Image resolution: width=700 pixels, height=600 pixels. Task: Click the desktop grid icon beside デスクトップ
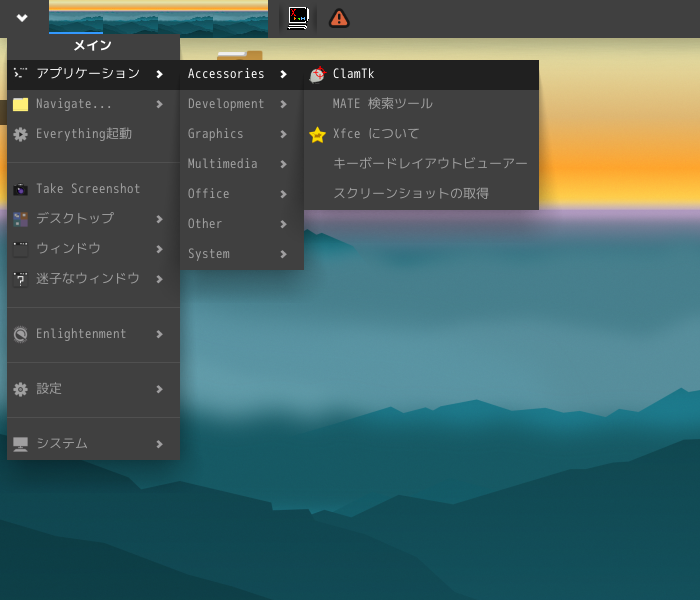(x=21, y=219)
